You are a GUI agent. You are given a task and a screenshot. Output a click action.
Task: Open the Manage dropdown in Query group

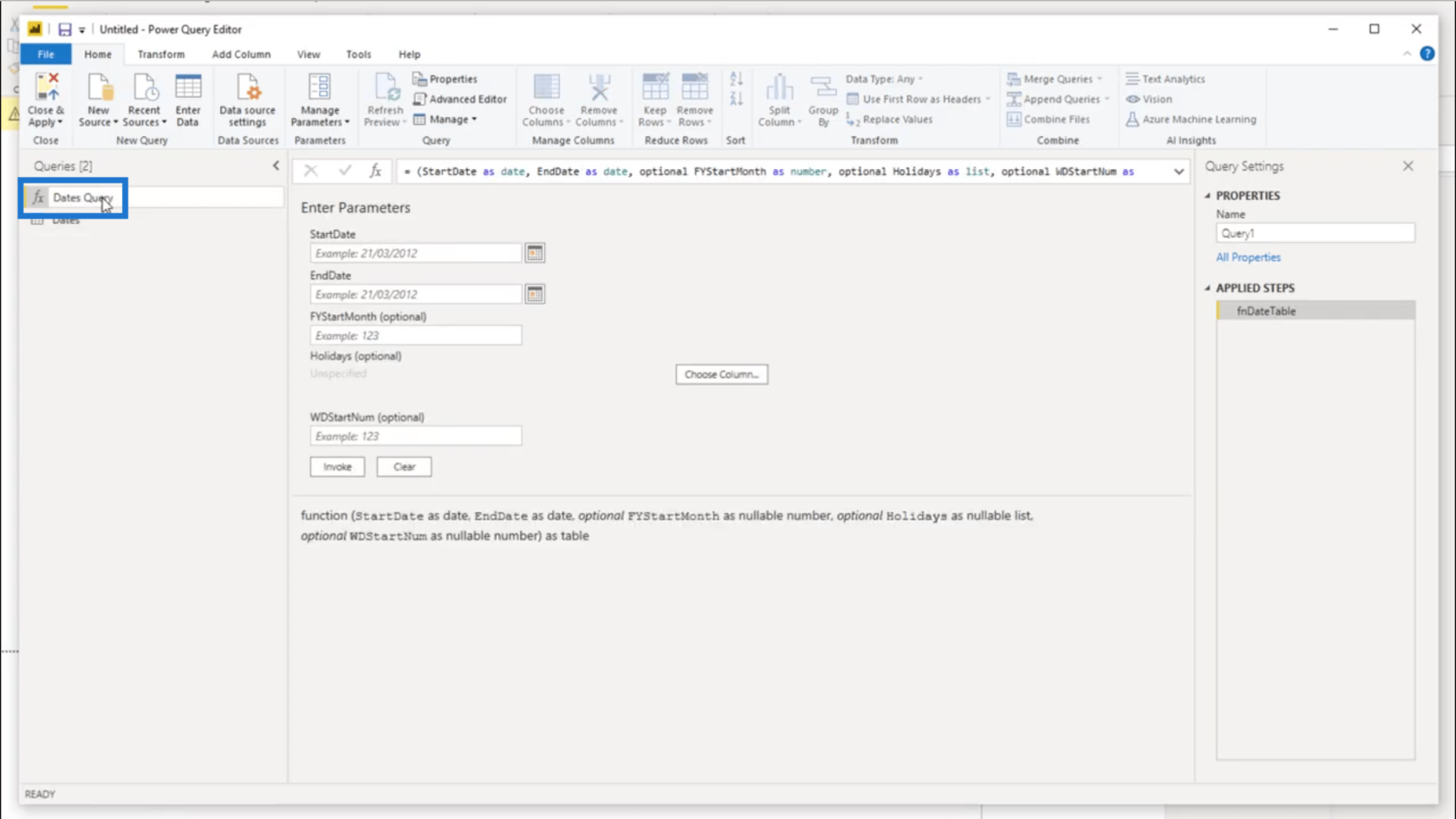pyautogui.click(x=445, y=120)
